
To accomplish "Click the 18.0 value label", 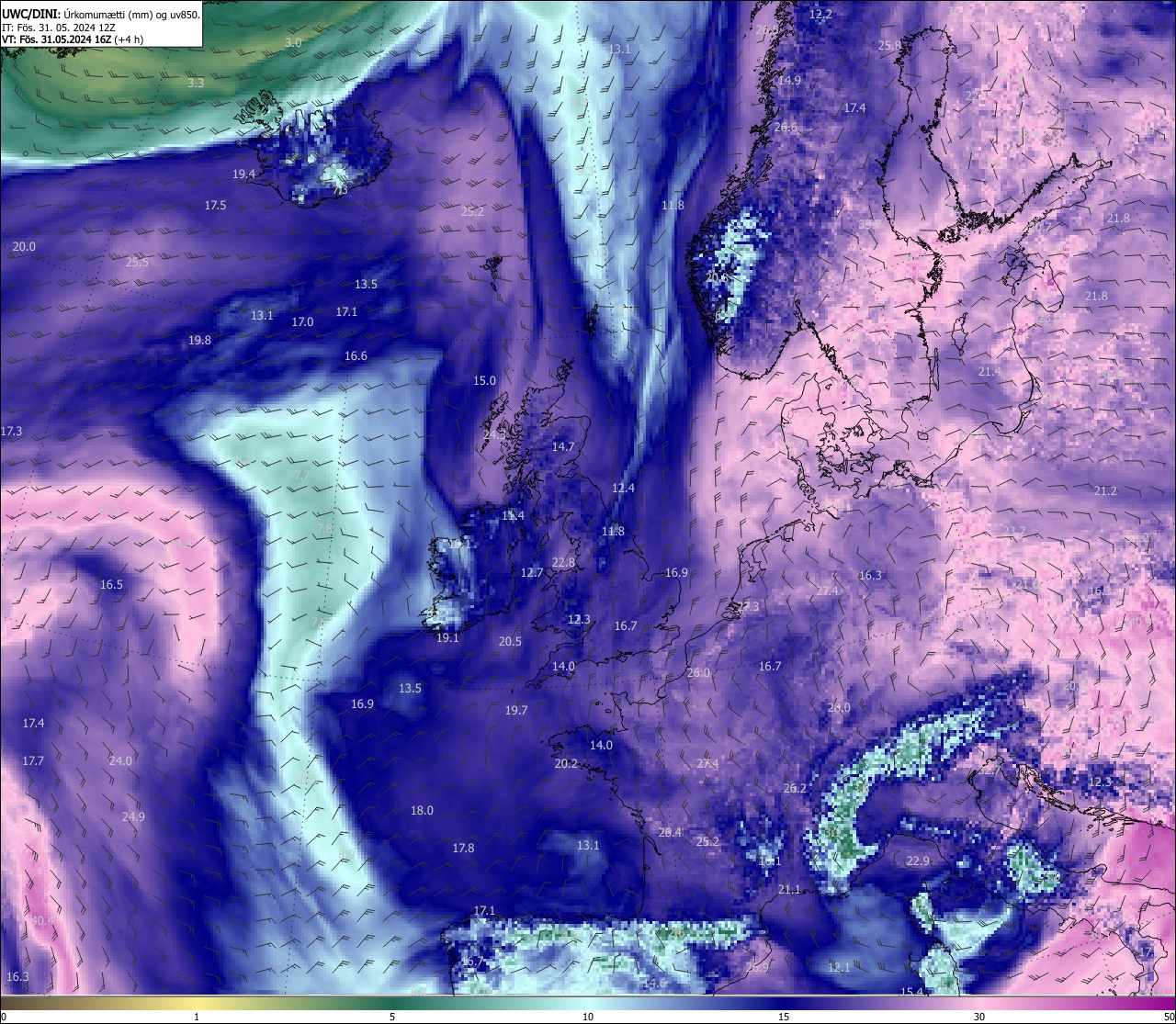I will coord(422,810).
